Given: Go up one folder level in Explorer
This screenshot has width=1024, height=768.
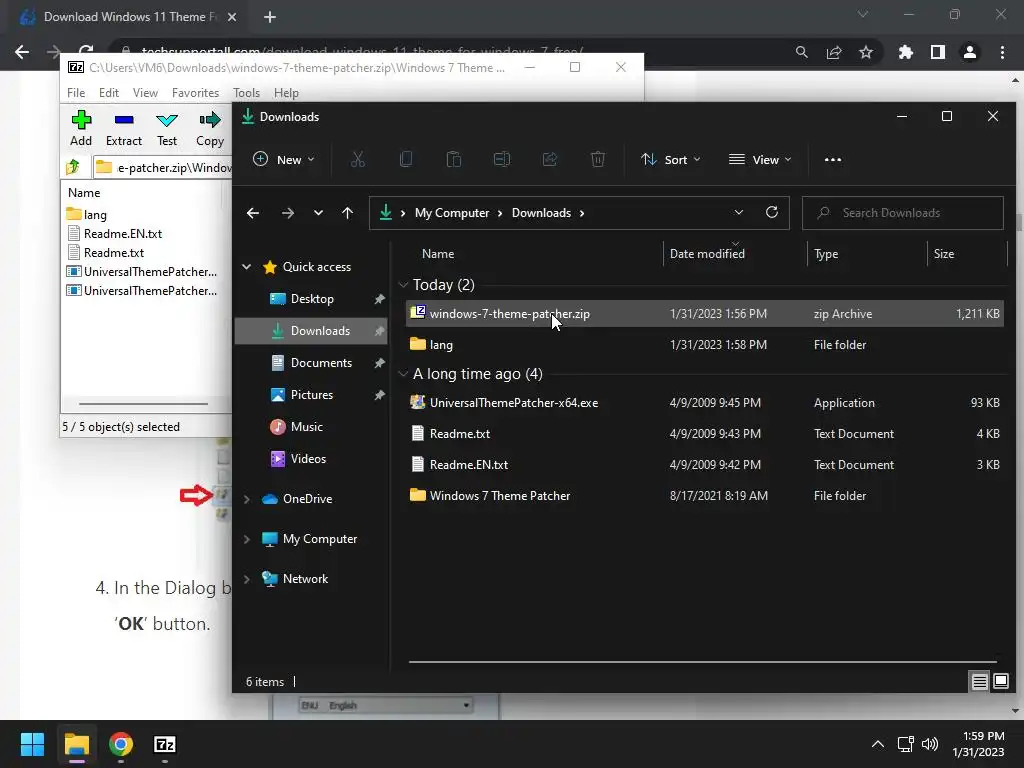Looking at the screenshot, I should tap(347, 213).
